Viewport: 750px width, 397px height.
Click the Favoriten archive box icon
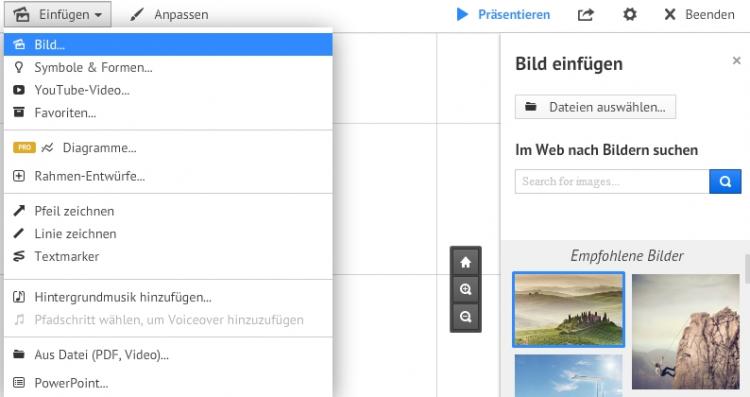click(x=19, y=112)
